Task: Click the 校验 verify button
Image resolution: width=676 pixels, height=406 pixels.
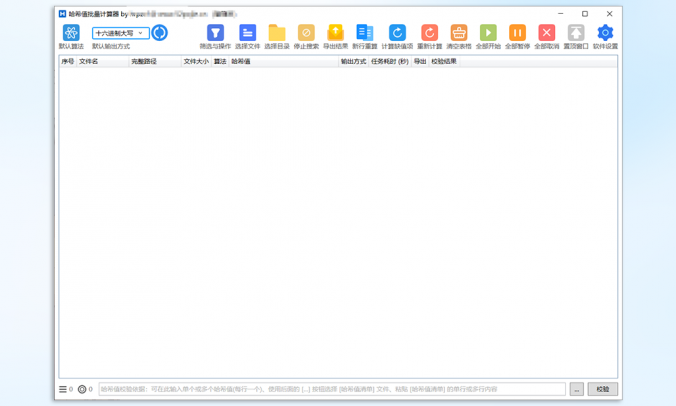Action: [603, 389]
